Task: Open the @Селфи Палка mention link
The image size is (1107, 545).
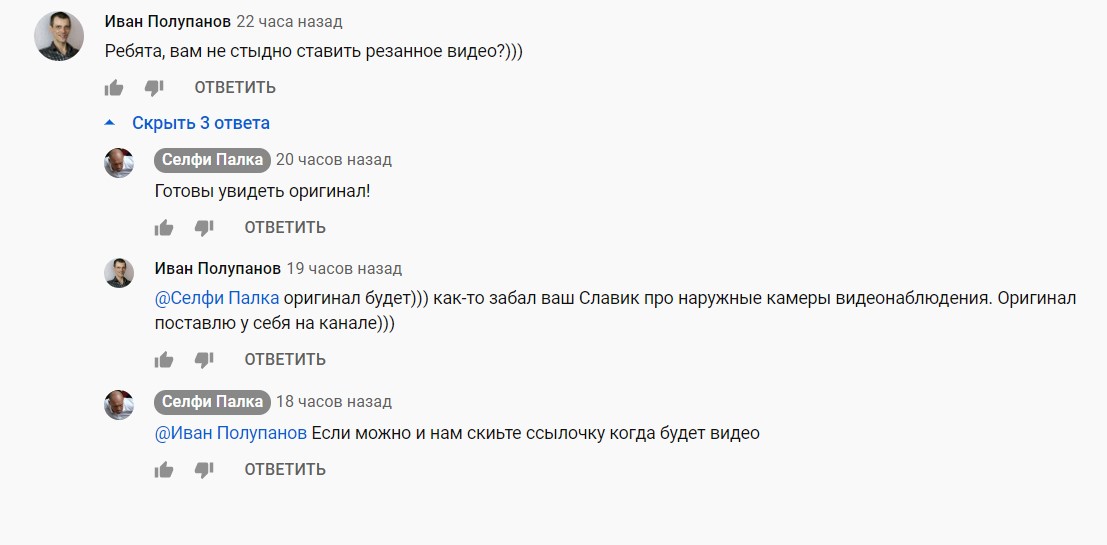Action: [217, 299]
